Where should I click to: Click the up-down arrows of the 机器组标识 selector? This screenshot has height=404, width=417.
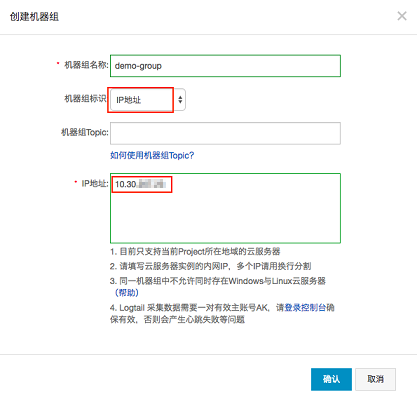180,100
